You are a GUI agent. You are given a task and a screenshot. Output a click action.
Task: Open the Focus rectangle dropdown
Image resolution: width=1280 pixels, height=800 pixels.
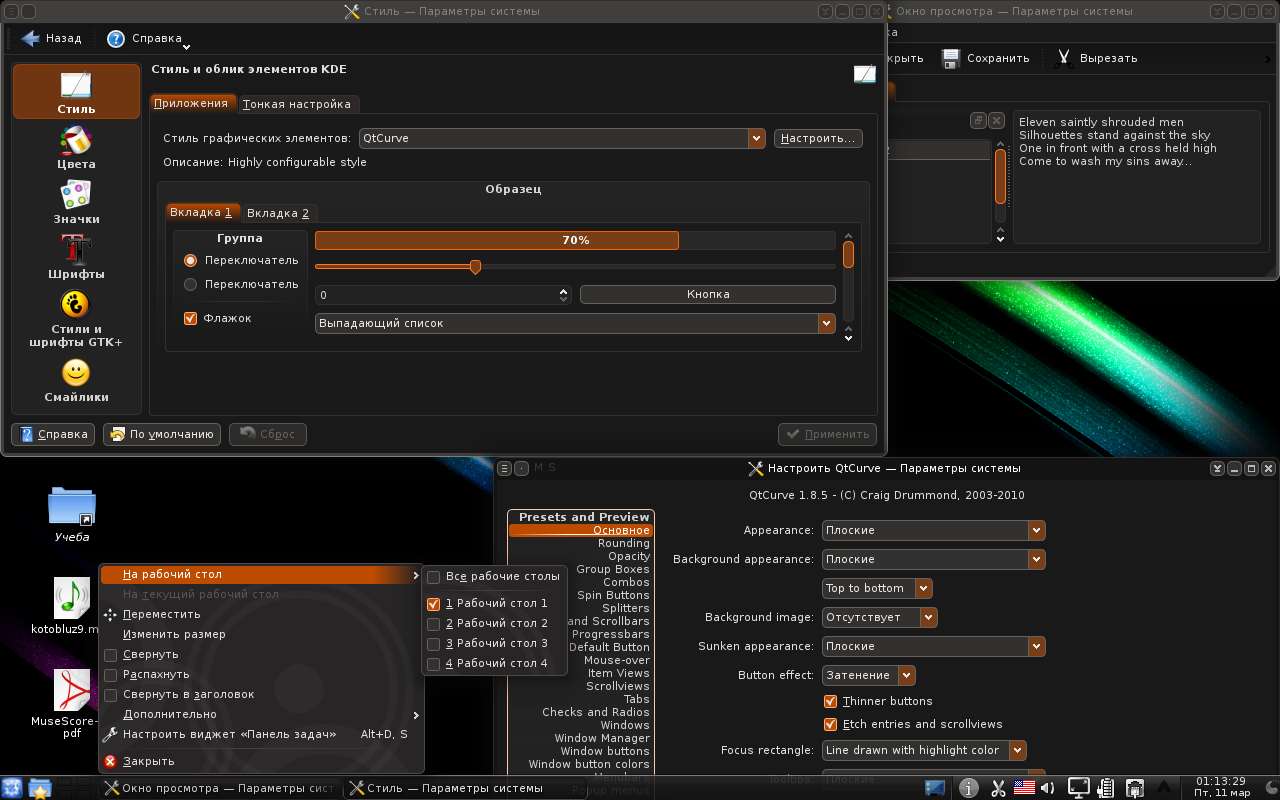click(x=925, y=750)
